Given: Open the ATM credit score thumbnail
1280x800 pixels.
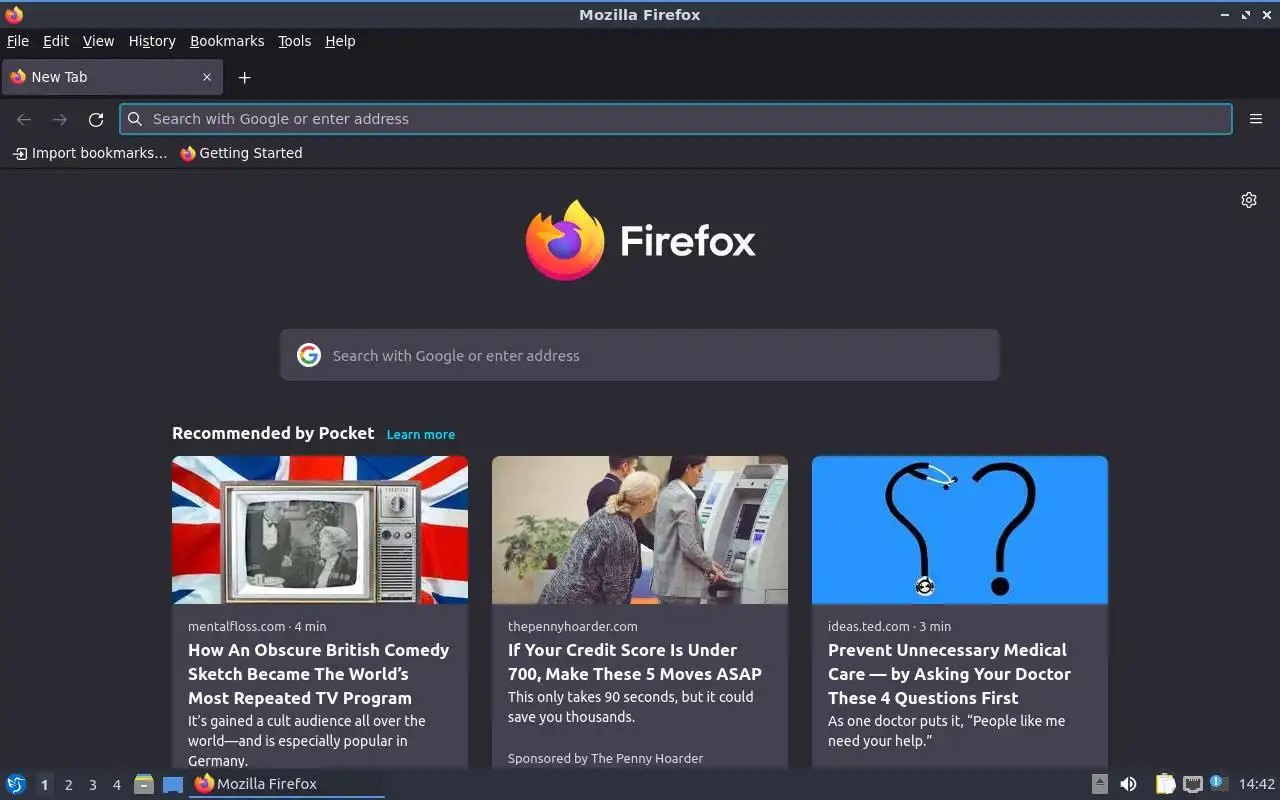Looking at the screenshot, I should (x=640, y=530).
